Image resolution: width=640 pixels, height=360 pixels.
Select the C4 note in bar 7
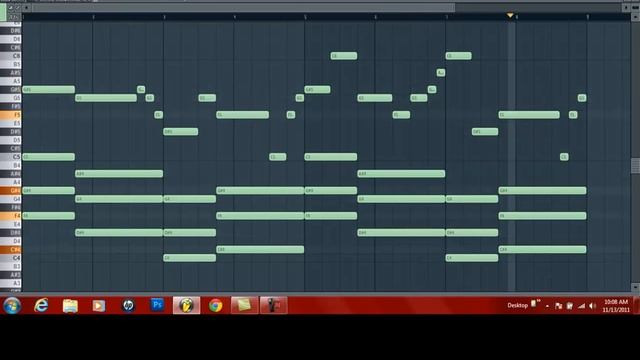point(472,258)
